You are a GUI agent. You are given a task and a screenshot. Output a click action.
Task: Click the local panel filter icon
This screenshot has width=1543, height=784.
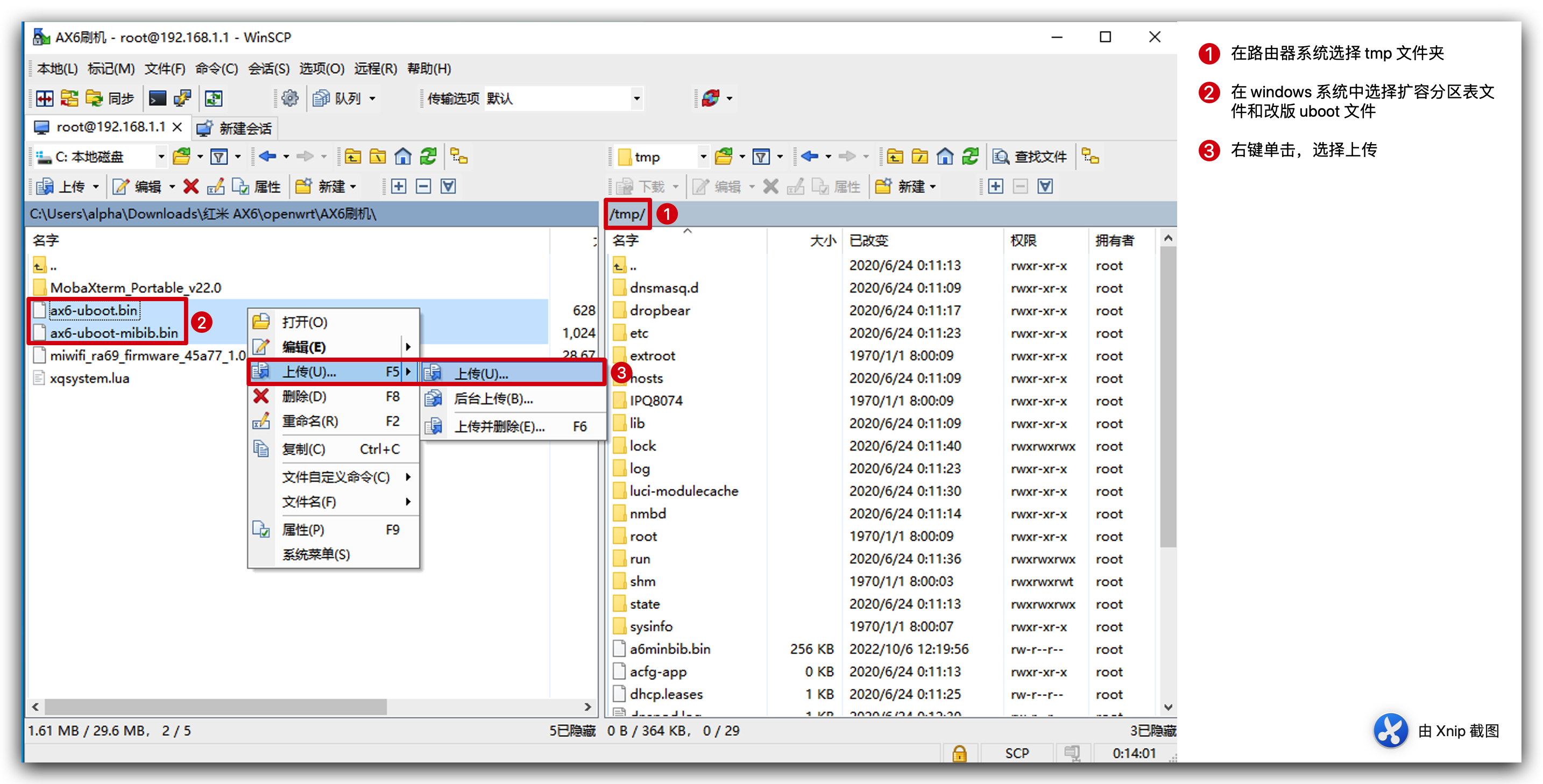(x=220, y=157)
